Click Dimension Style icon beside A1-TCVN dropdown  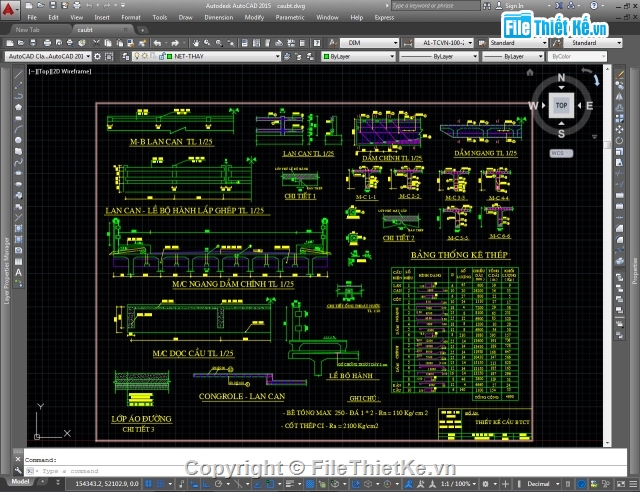point(407,42)
